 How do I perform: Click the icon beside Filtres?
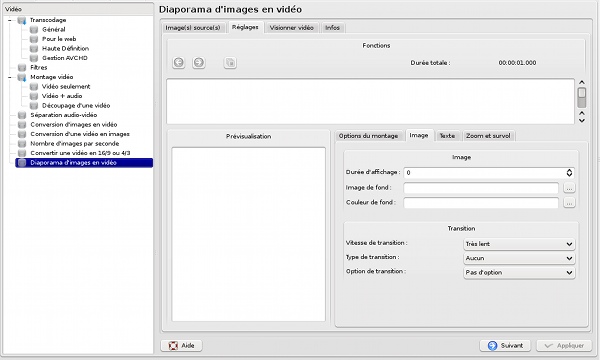22,68
